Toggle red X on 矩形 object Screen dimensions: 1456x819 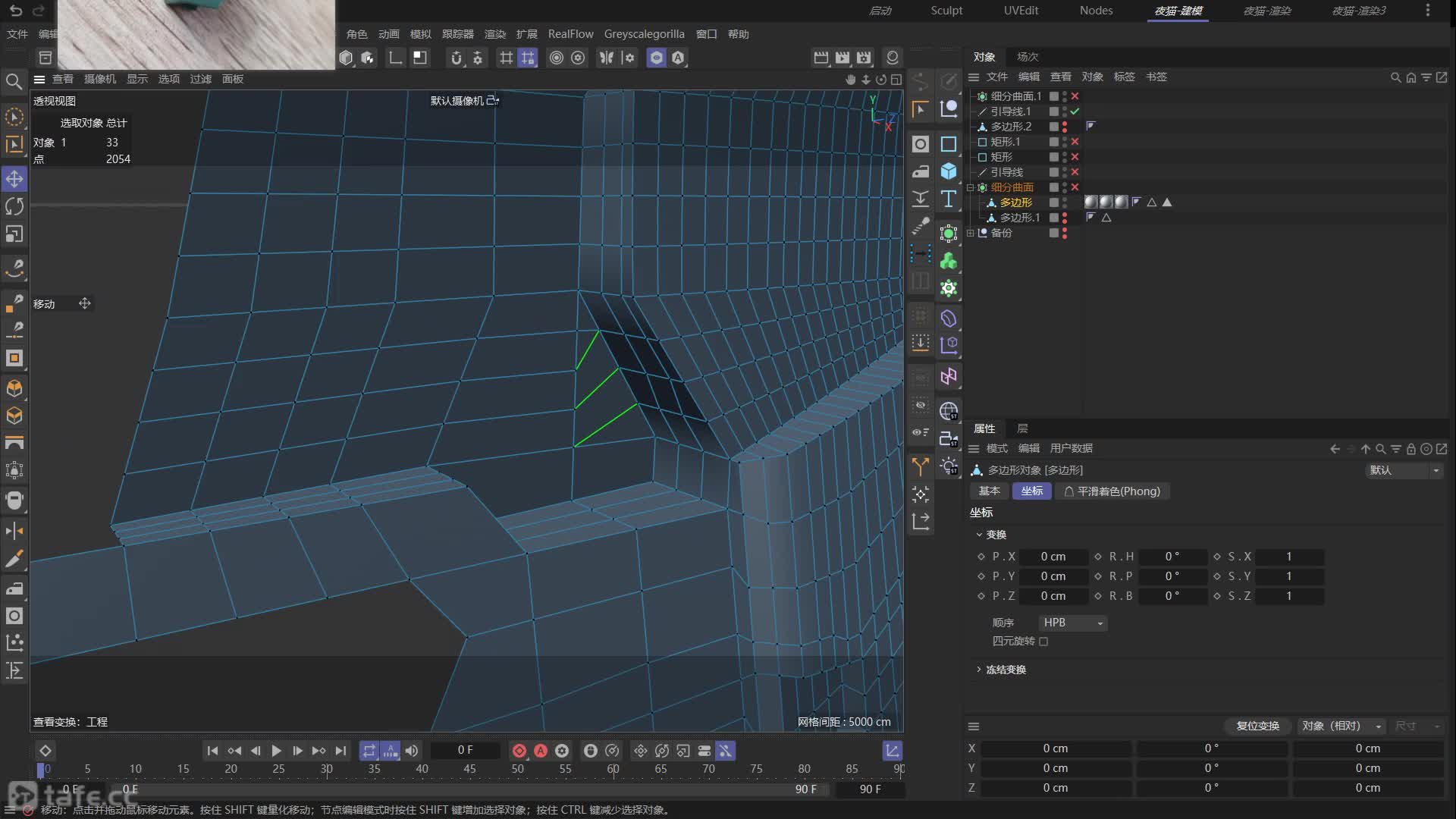point(1075,157)
